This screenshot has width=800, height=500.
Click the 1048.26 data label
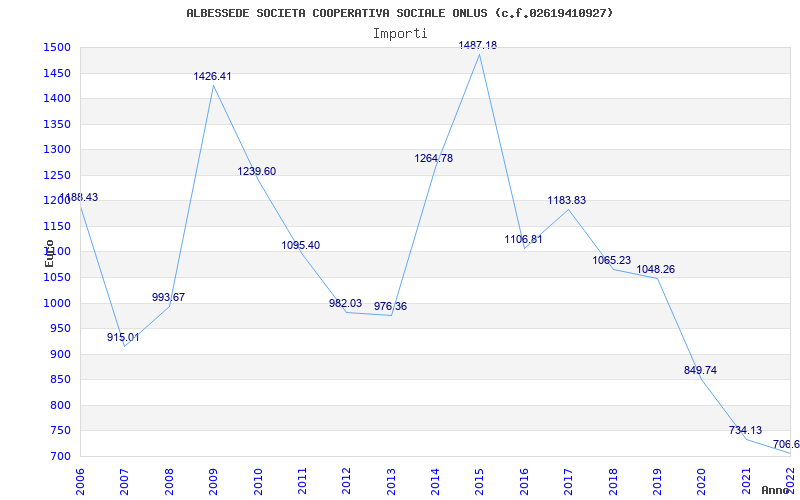656,269
